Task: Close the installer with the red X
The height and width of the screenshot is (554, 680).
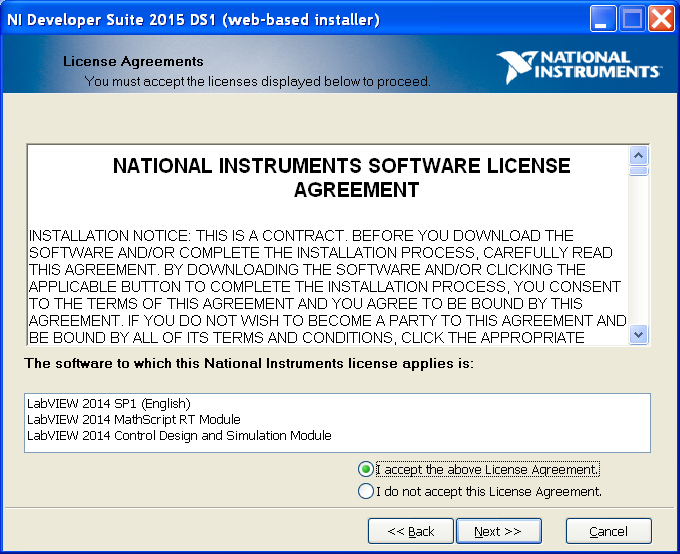Action: 660,19
